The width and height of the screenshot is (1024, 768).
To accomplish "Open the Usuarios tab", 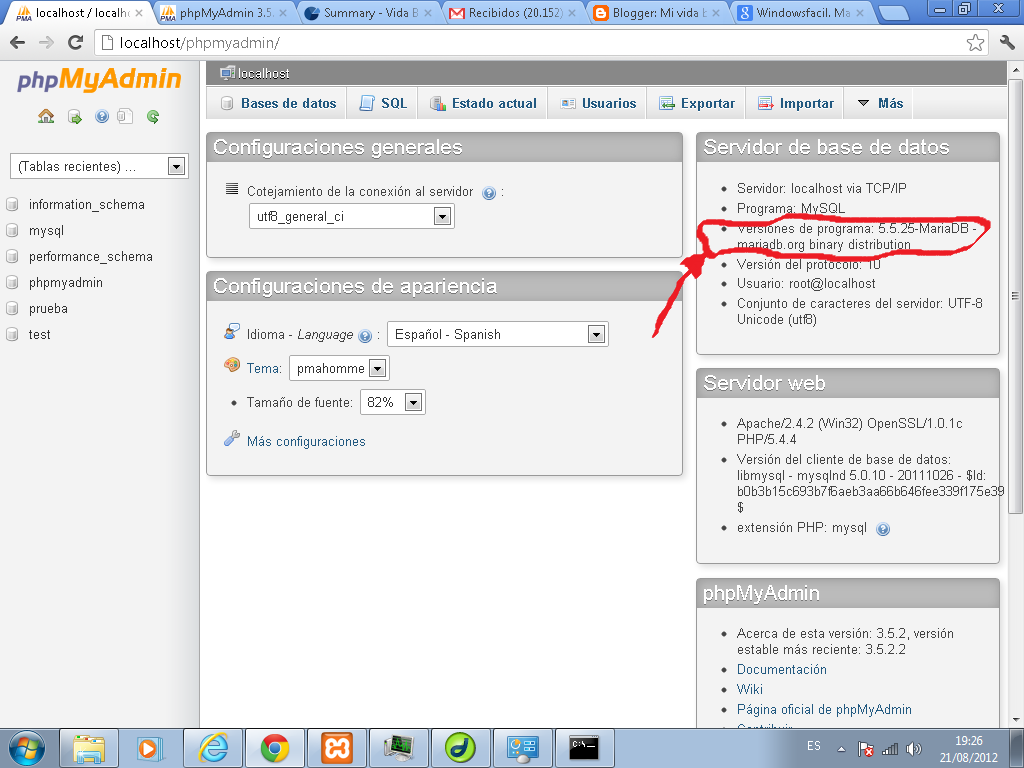I will (598, 103).
